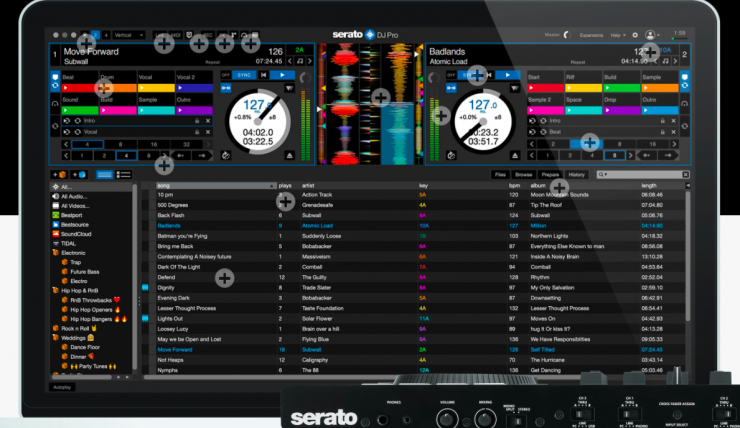Set autoloop to 16 beats on deck 1
740x428 pixels.
pos(154,144)
